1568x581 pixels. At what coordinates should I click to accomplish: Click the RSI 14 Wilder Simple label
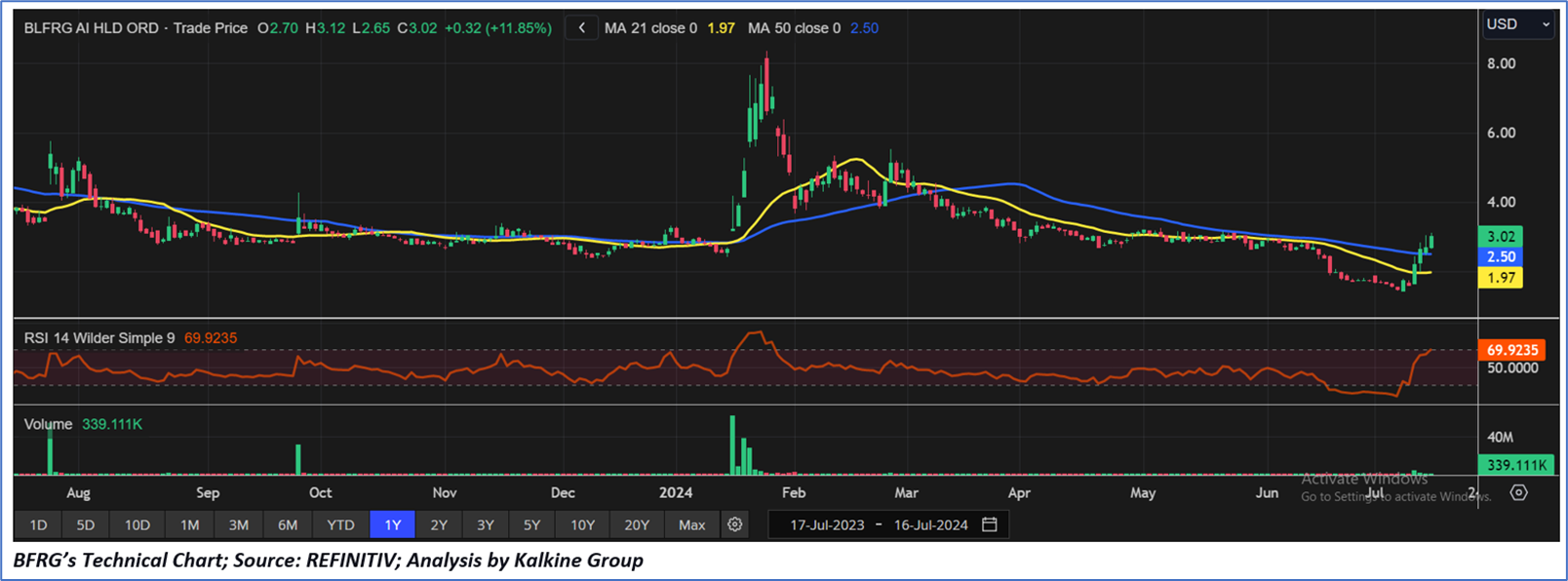pos(99,338)
